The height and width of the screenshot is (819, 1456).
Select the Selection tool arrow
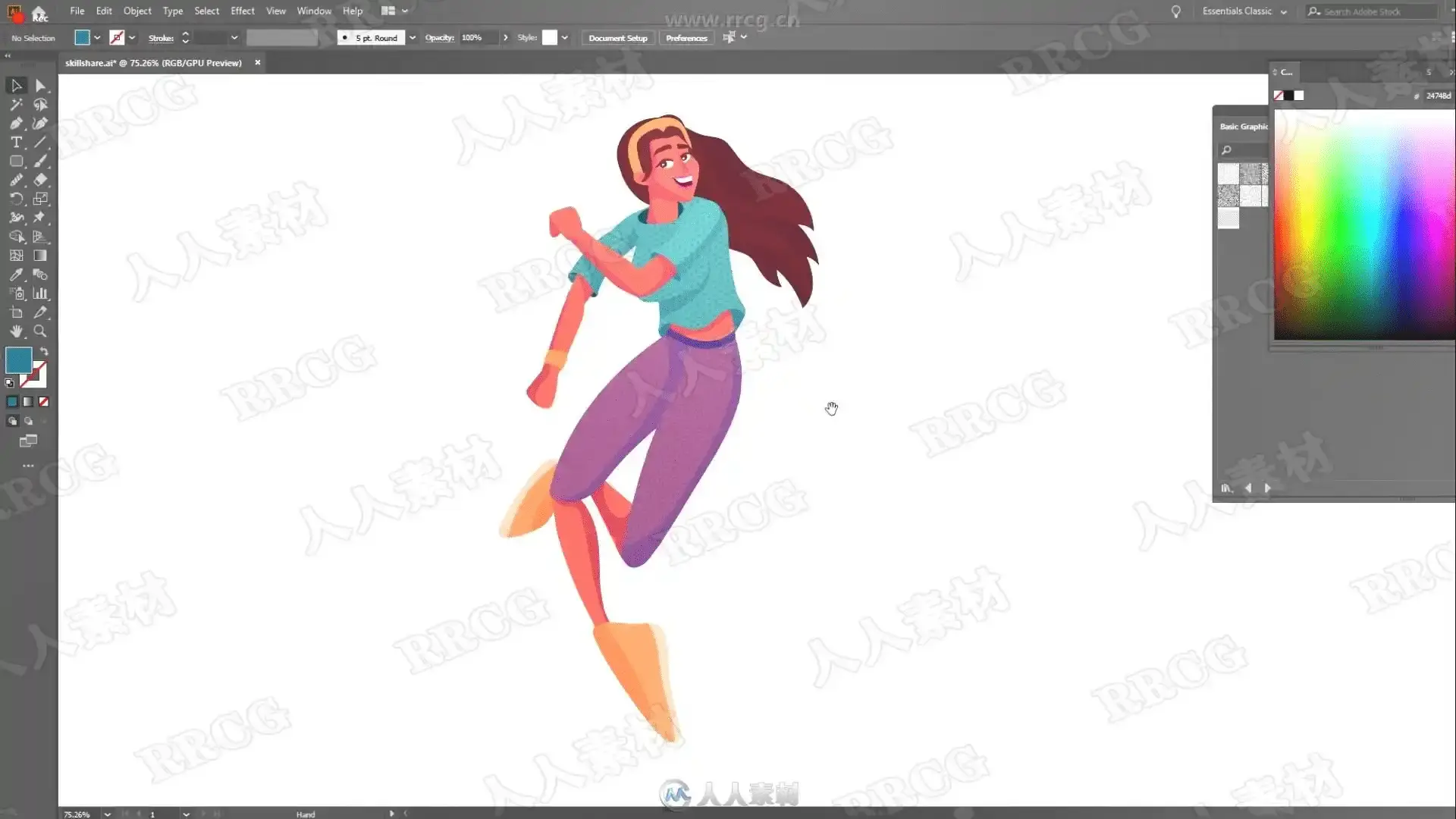[x=16, y=86]
